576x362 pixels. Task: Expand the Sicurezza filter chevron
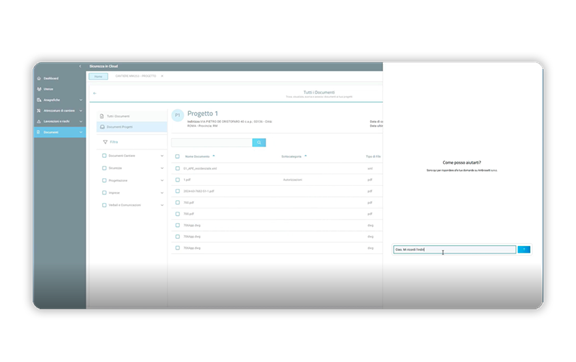coord(162,168)
